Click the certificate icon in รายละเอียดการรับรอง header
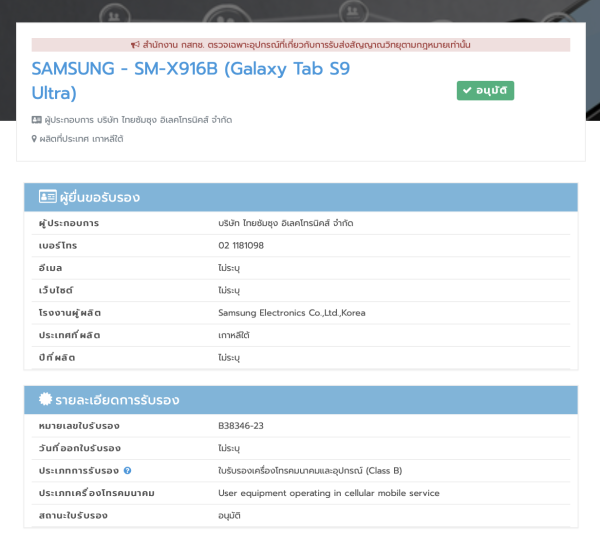Image resolution: width=600 pixels, height=535 pixels. point(46,400)
